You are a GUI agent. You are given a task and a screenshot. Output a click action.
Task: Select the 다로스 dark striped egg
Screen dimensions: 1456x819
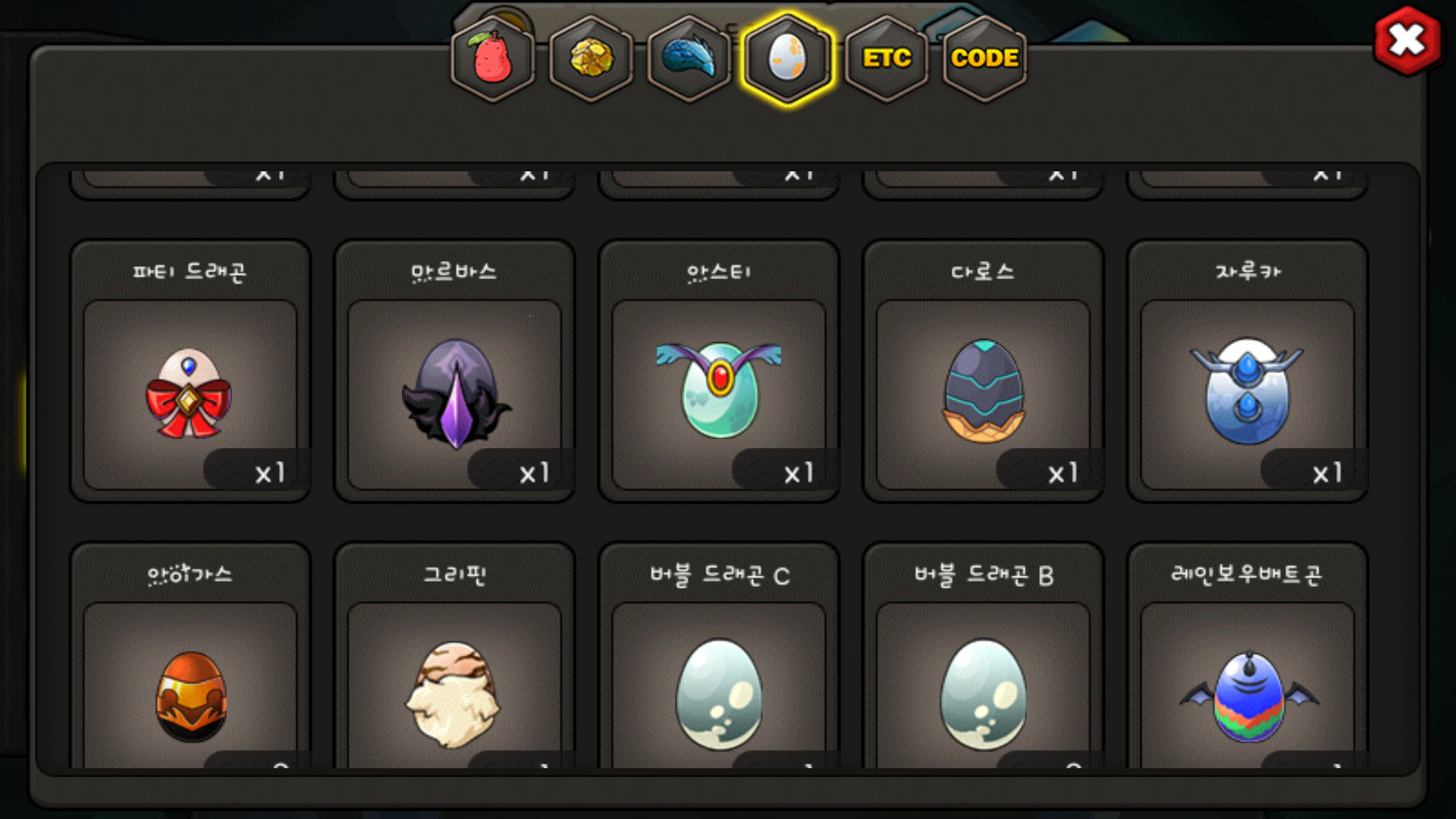983,394
